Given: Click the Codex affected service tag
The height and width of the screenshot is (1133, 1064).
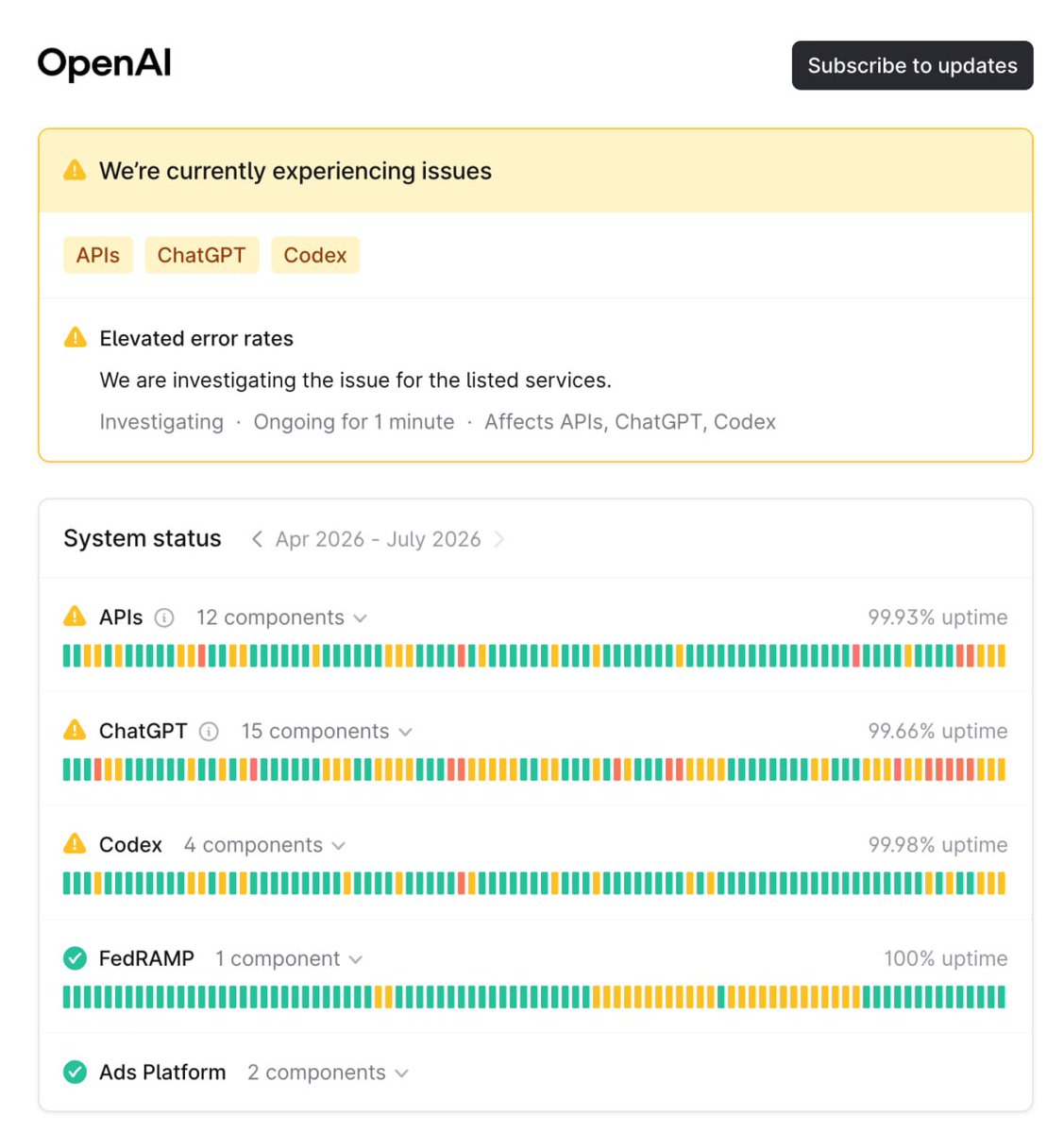Looking at the screenshot, I should (x=315, y=255).
